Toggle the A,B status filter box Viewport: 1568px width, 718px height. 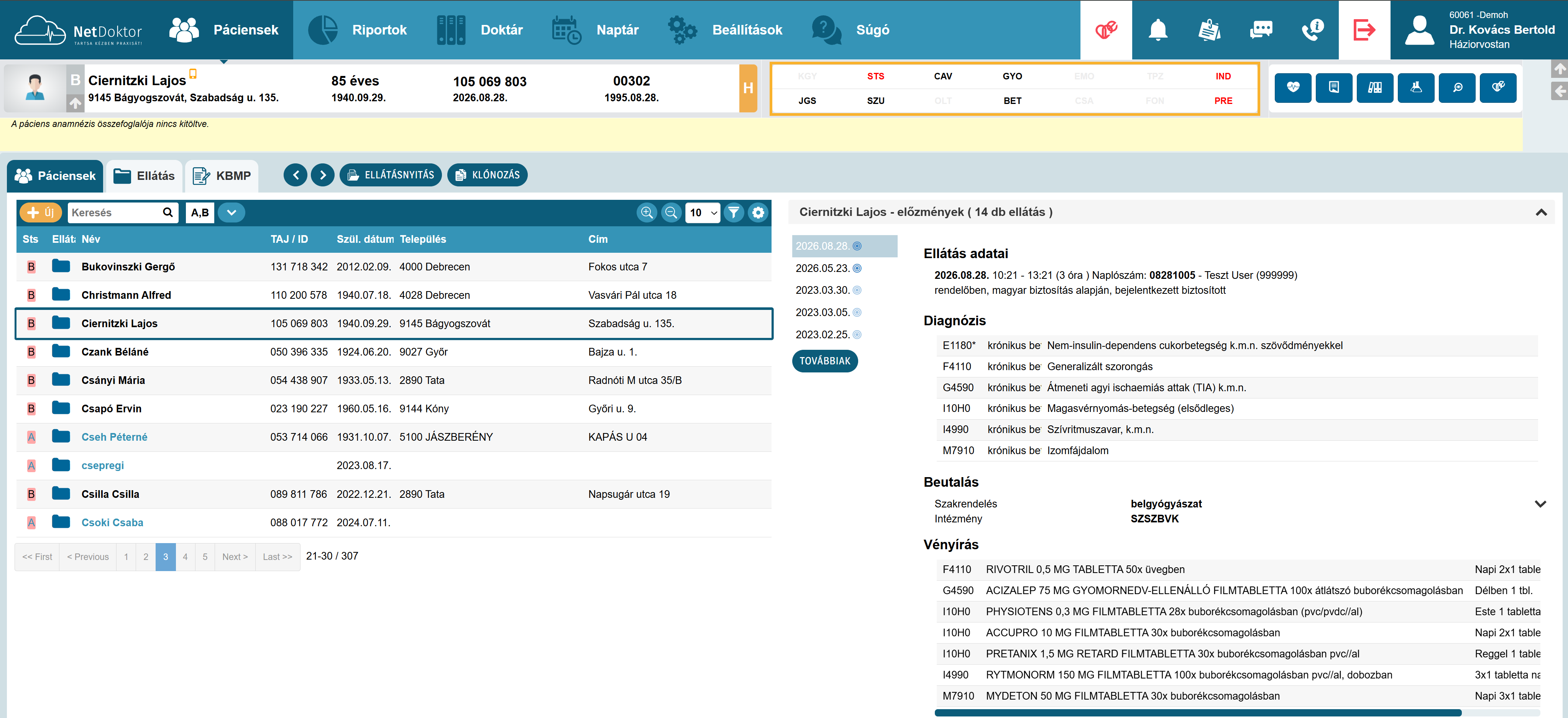[x=200, y=212]
